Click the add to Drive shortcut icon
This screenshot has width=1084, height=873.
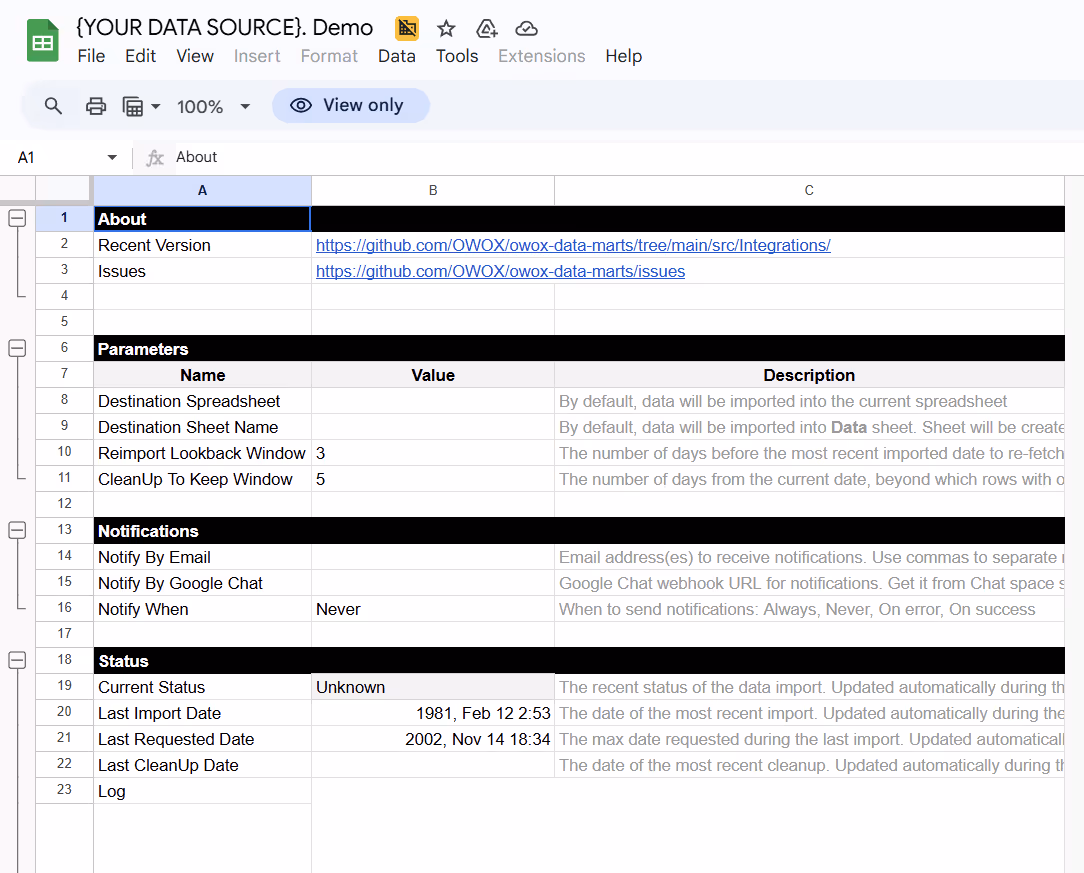pos(487,28)
